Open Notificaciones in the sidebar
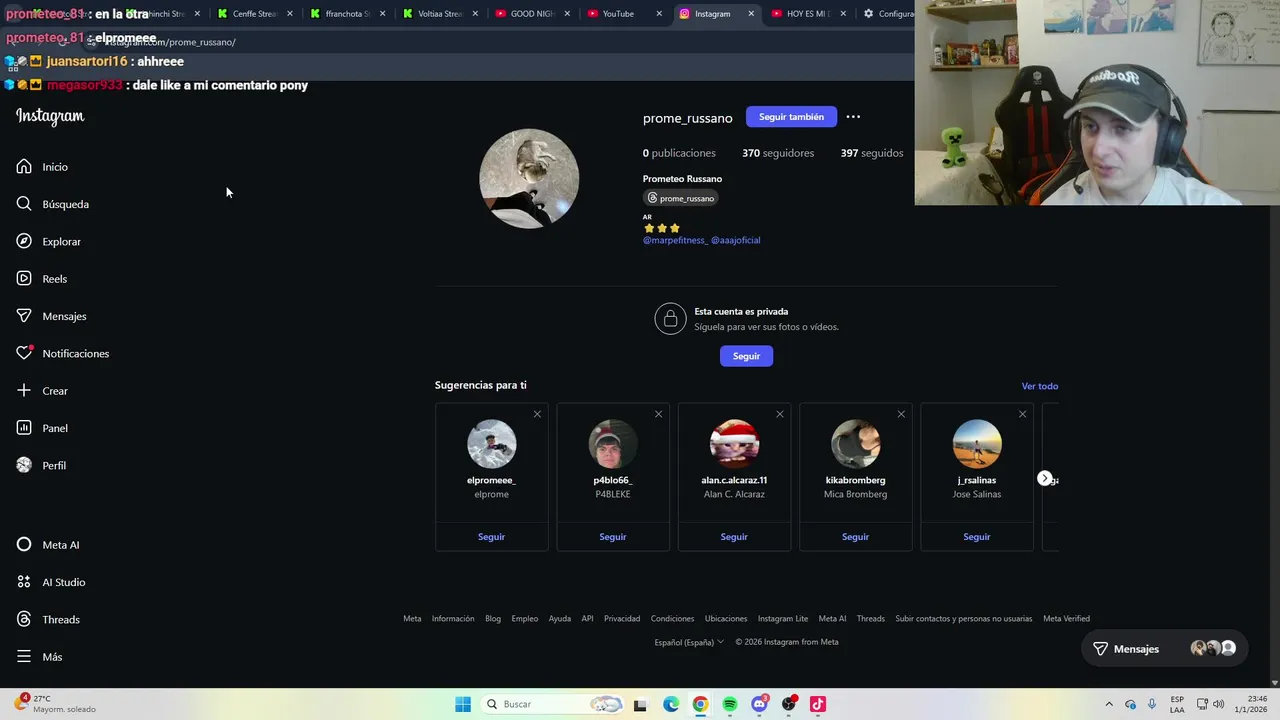Image resolution: width=1280 pixels, height=720 pixels. tap(62, 353)
